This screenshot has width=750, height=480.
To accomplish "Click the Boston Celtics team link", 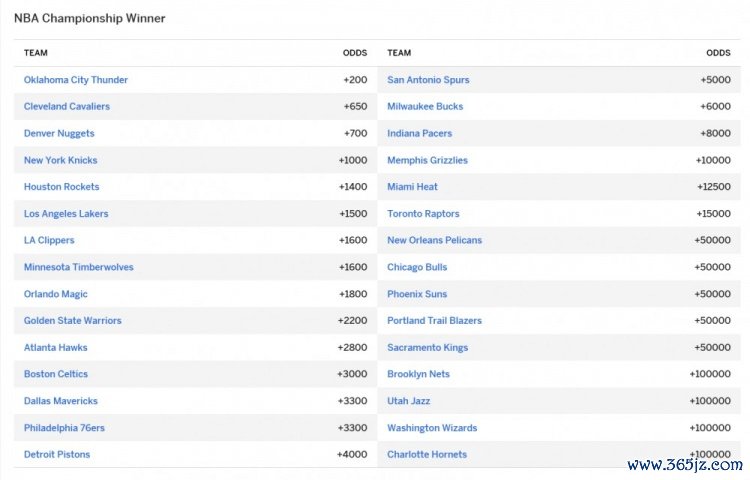I will [x=56, y=374].
